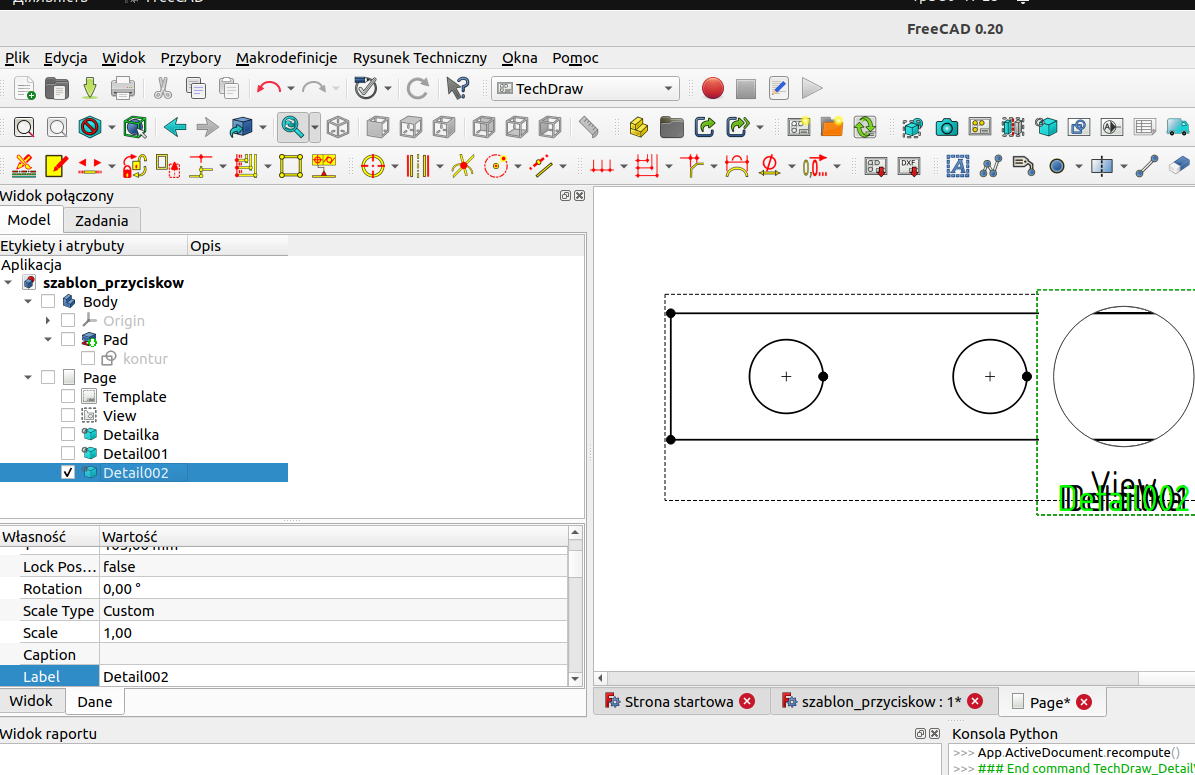Viewport: 1195px width, 775px height.
Task: Check the Detailka visibility checkbox
Action: click(67, 434)
